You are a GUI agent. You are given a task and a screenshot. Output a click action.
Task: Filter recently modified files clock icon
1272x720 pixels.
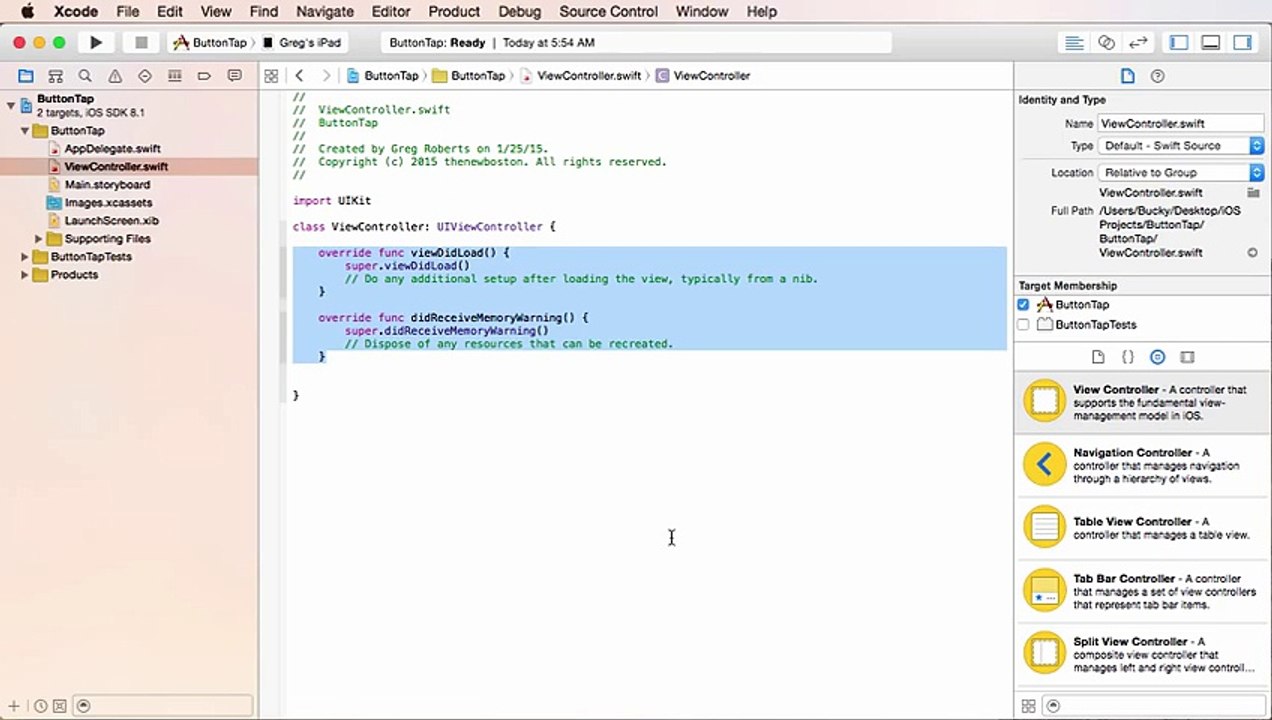[x=40, y=706]
